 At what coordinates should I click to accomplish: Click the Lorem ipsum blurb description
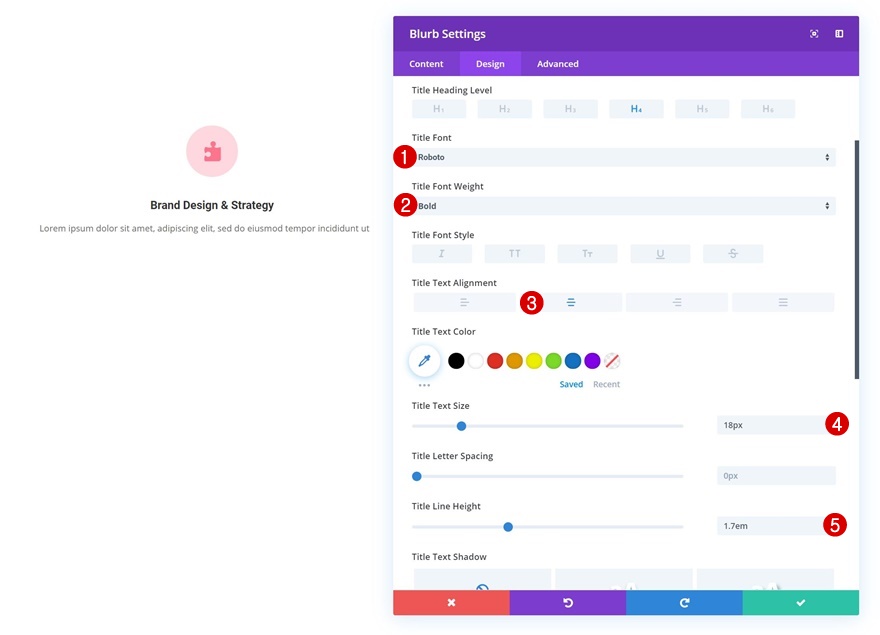pyautogui.click(x=204, y=229)
